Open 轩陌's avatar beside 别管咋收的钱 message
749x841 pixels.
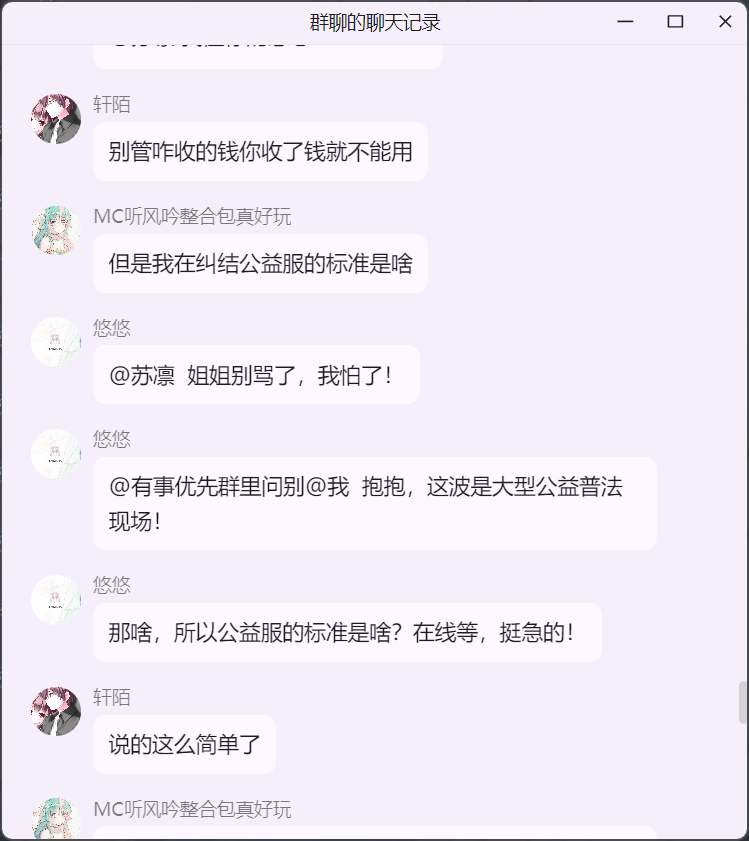56,119
